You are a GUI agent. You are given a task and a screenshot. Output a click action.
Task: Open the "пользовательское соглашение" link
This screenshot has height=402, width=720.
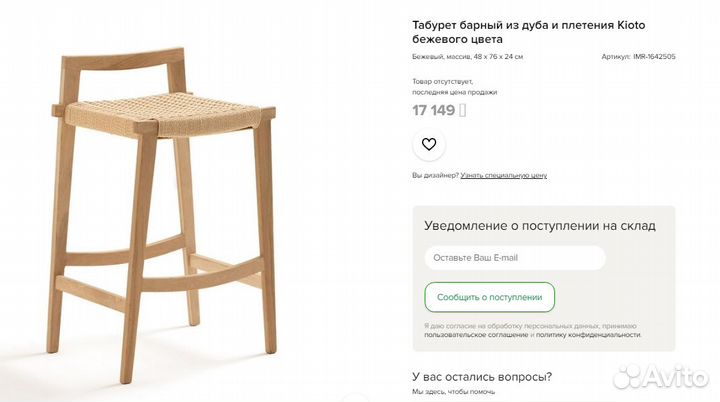[x=476, y=335]
